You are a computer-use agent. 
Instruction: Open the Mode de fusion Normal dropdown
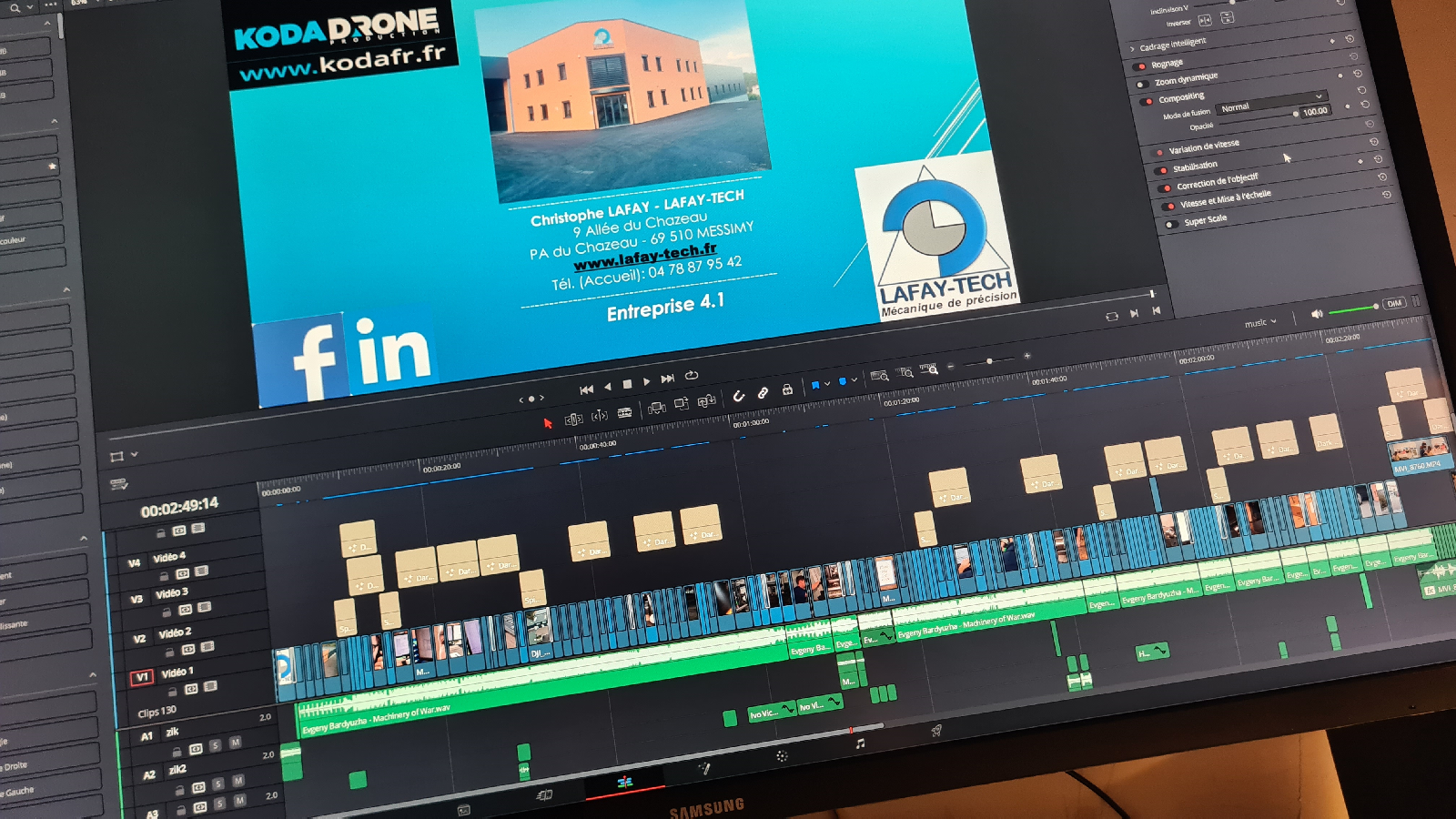[x=1270, y=102]
